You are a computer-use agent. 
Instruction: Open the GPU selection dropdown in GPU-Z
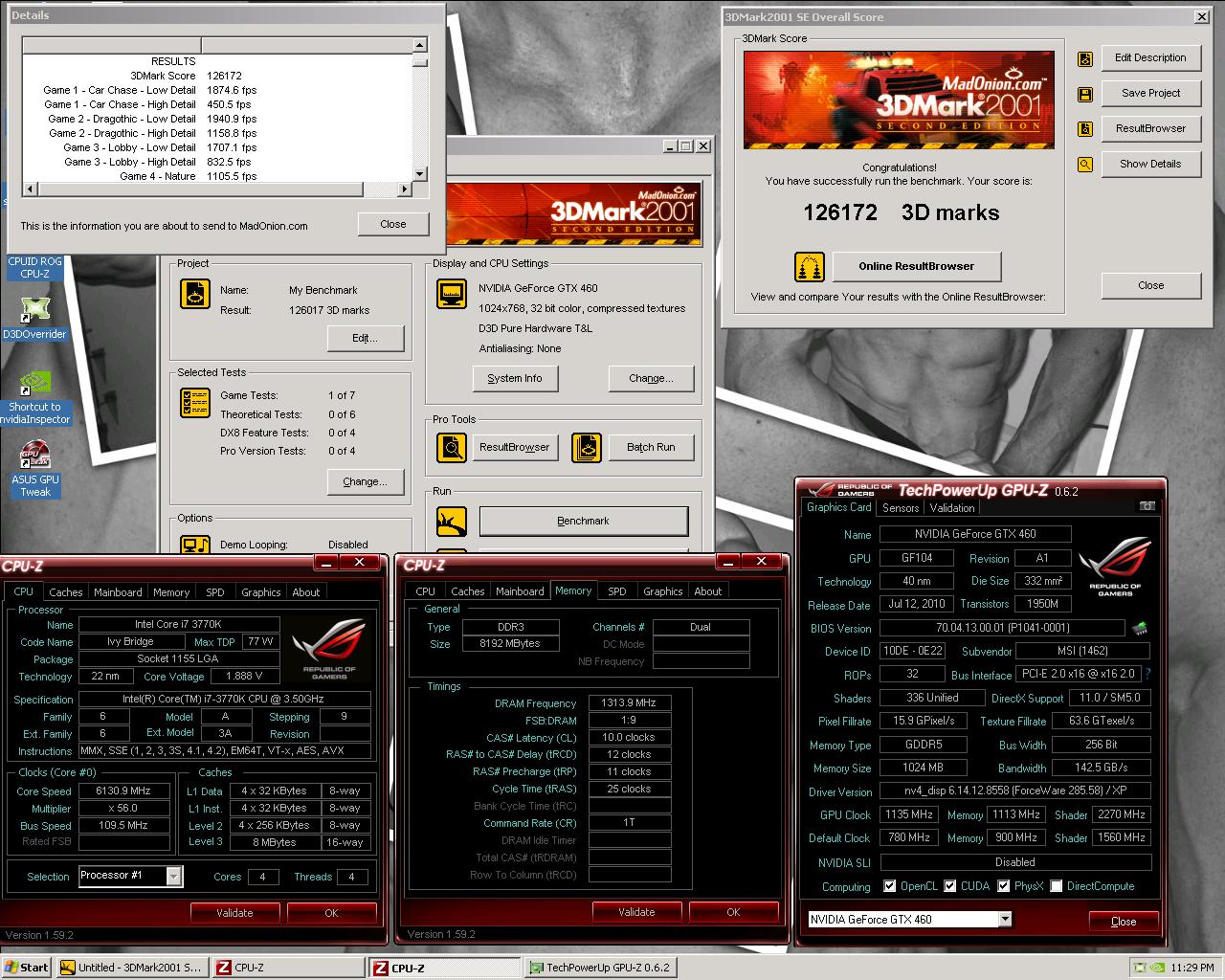point(1005,919)
